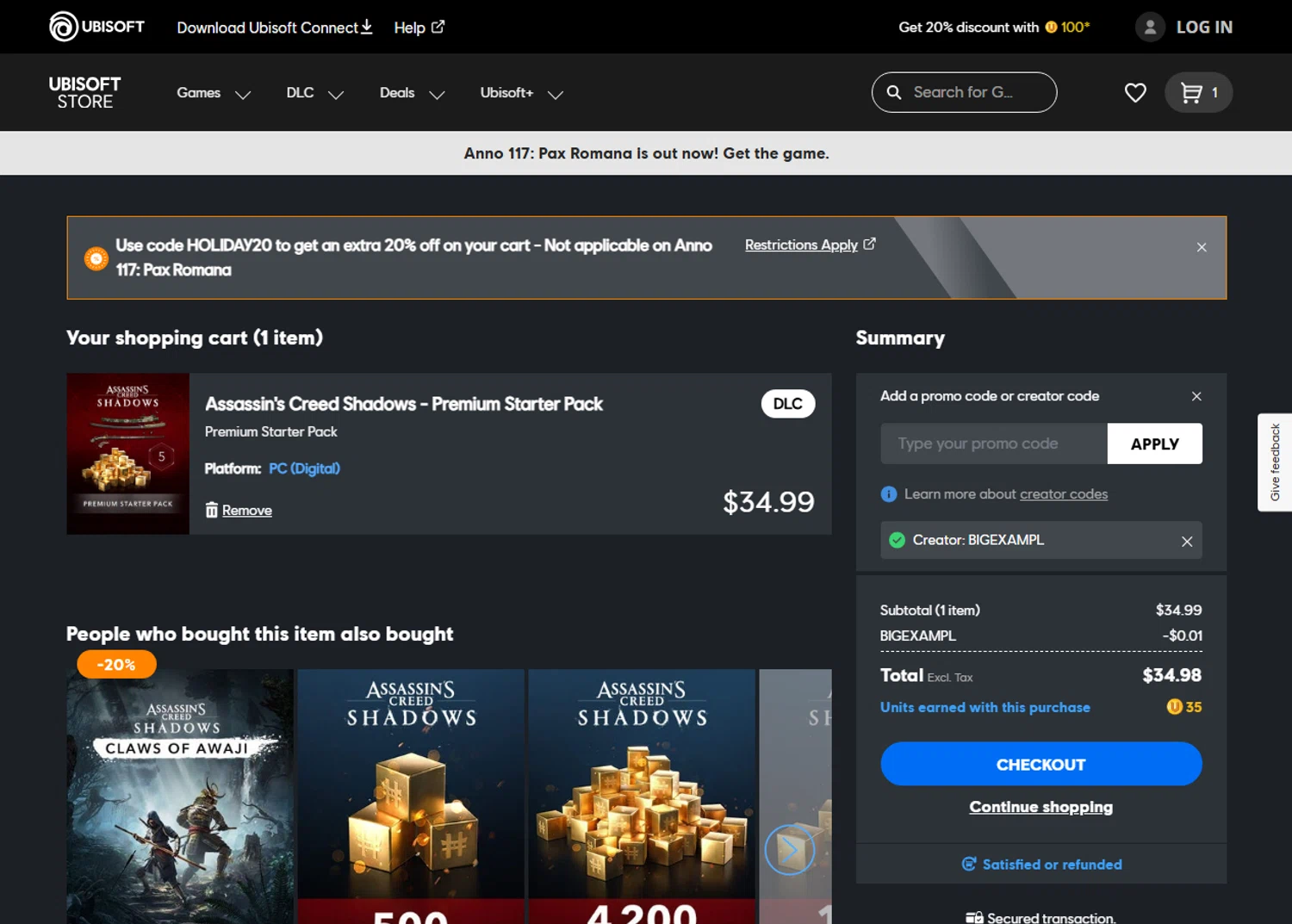The width and height of the screenshot is (1292, 924).
Task: Click the trash can icon
Action: pyautogui.click(x=212, y=510)
